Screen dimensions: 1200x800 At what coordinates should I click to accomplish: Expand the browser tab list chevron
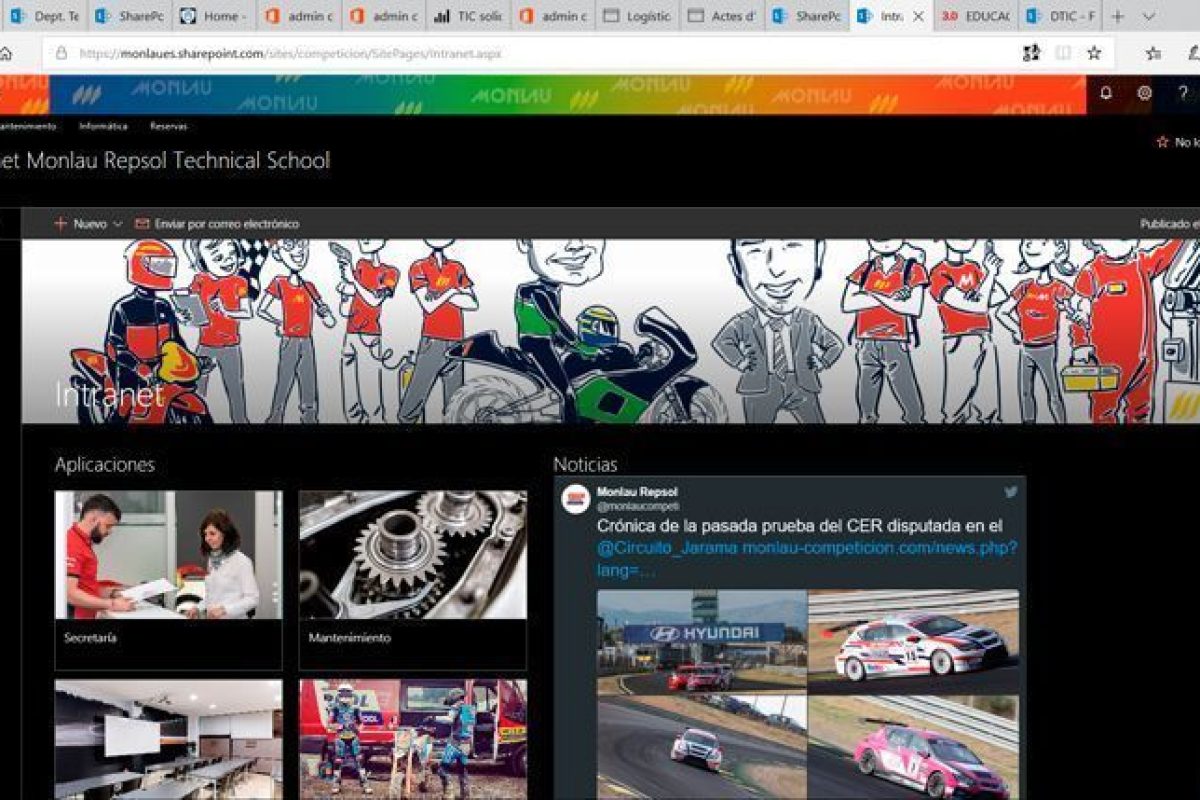pos(1149,16)
